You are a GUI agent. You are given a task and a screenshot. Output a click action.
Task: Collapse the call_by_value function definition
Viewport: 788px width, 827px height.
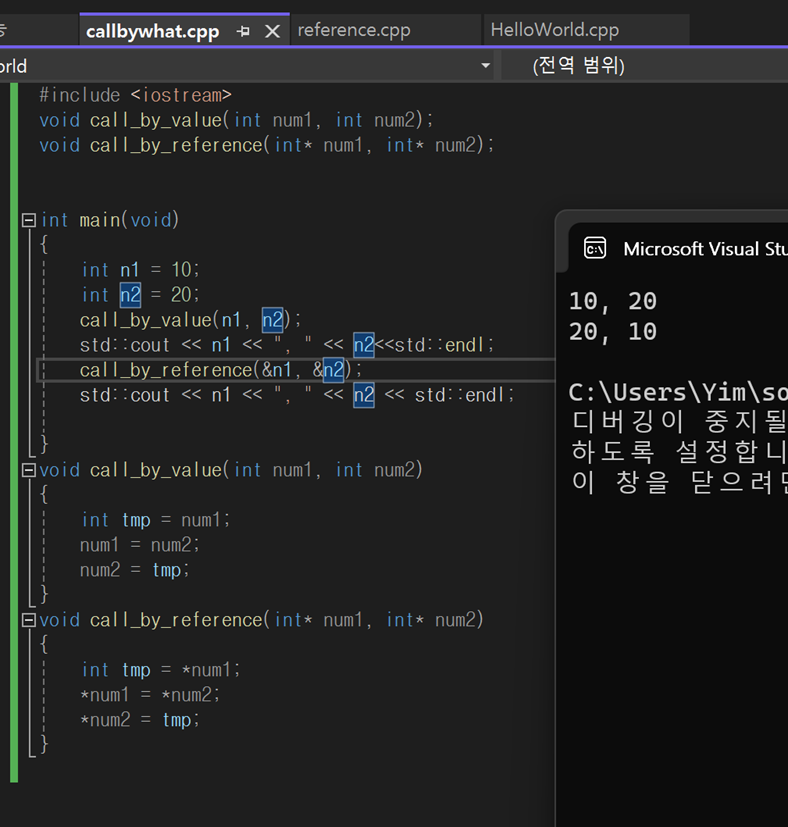pyautogui.click(x=28, y=469)
